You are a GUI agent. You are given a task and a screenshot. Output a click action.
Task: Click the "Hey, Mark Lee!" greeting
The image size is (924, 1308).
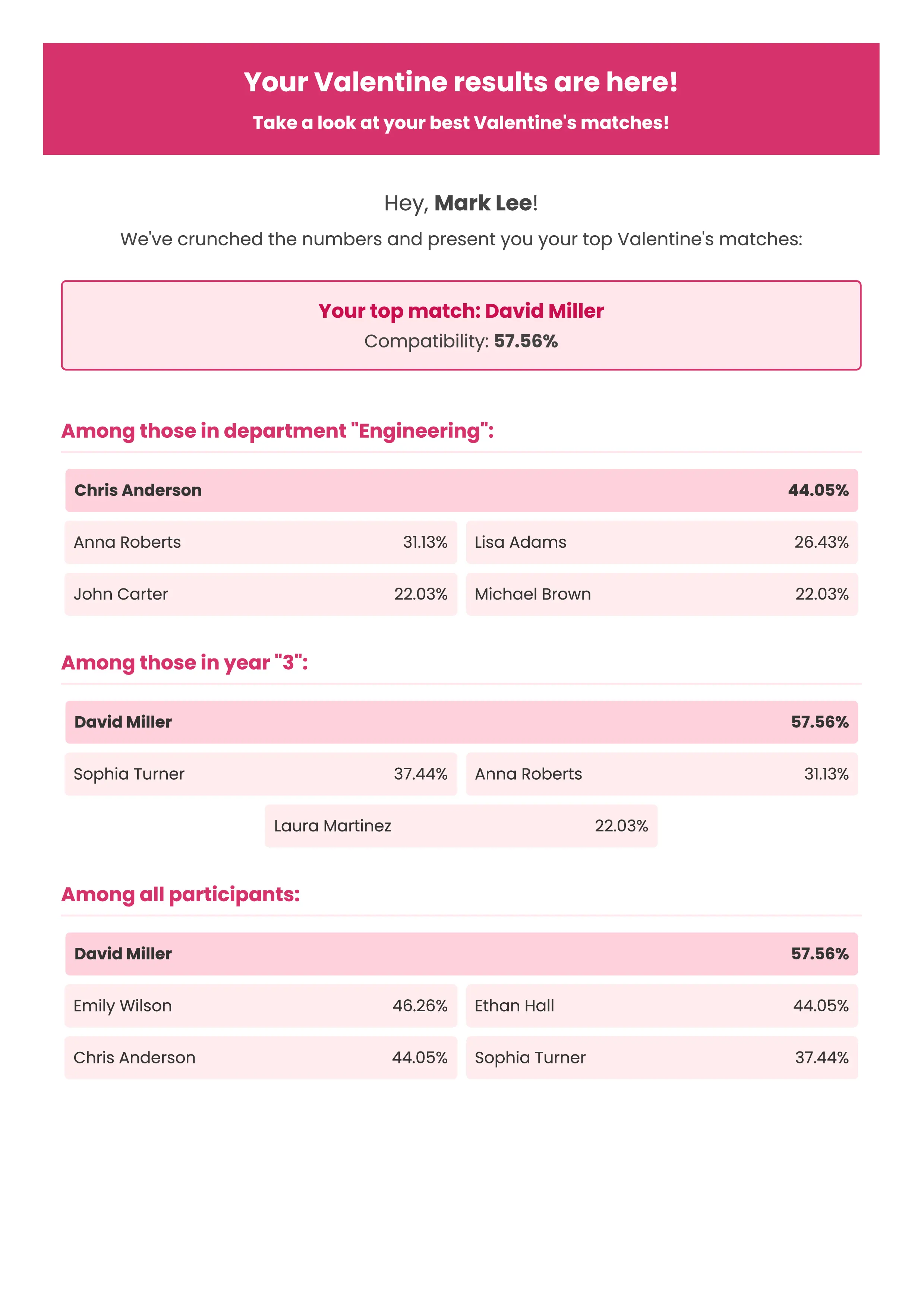[x=461, y=203]
